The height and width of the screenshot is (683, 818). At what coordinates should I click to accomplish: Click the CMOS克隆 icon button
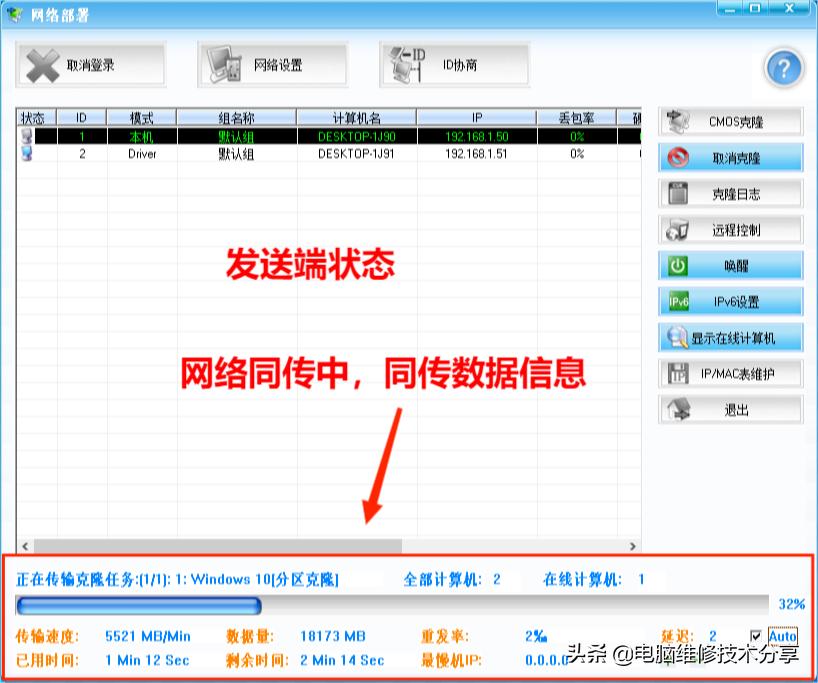(x=731, y=119)
